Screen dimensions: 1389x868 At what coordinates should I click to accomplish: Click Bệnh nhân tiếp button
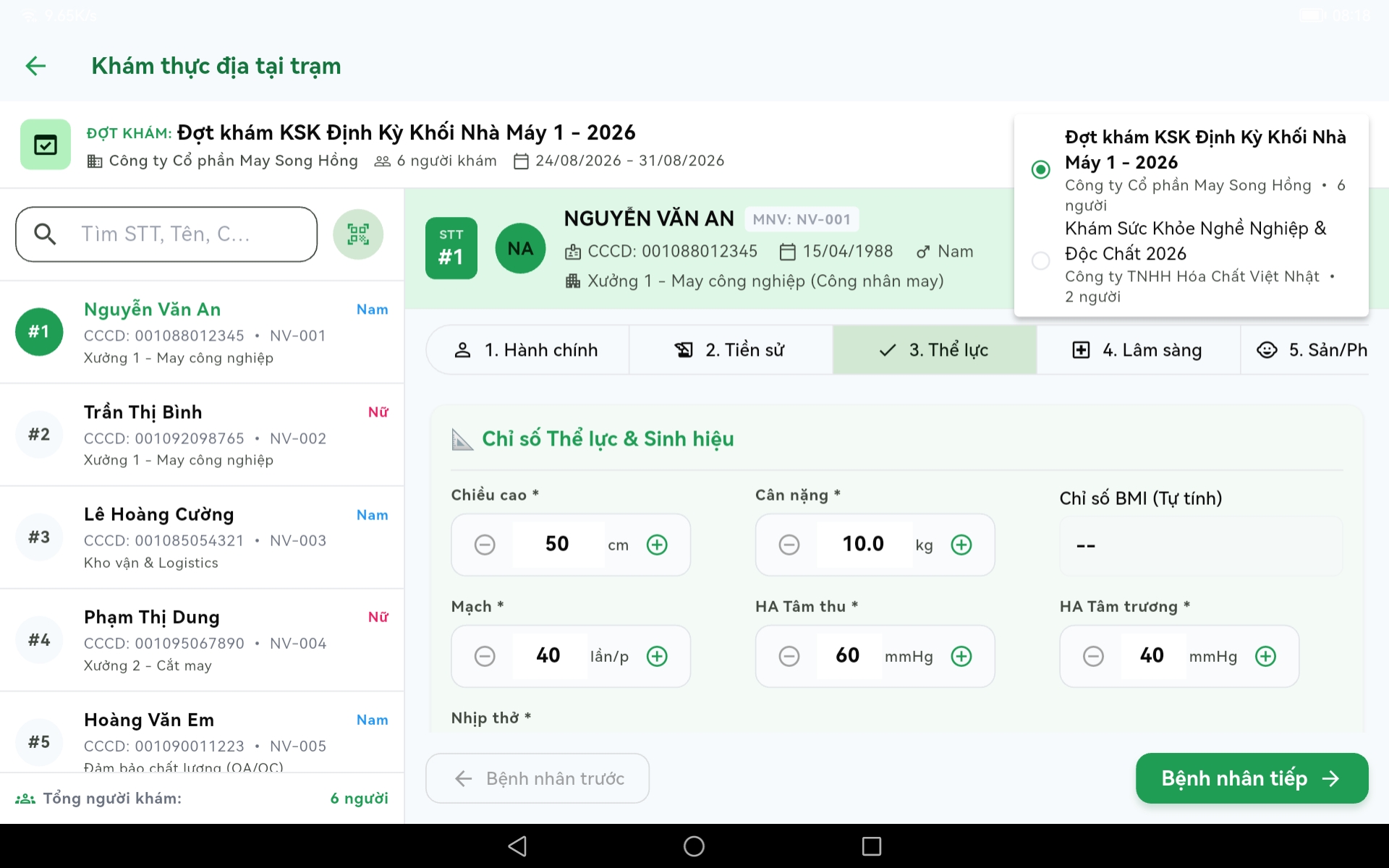click(x=1252, y=778)
